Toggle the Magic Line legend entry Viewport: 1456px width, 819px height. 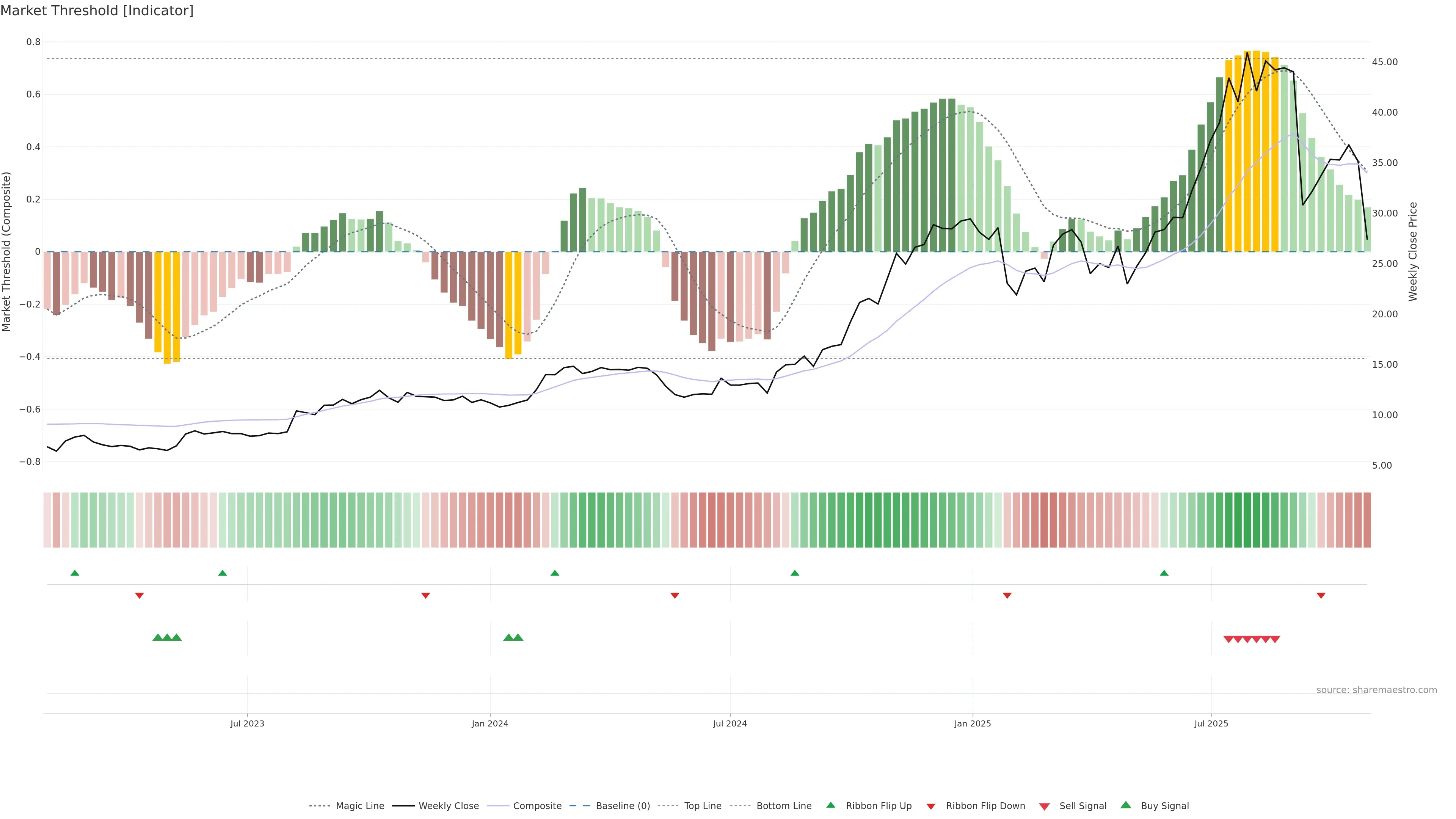pyautogui.click(x=359, y=806)
